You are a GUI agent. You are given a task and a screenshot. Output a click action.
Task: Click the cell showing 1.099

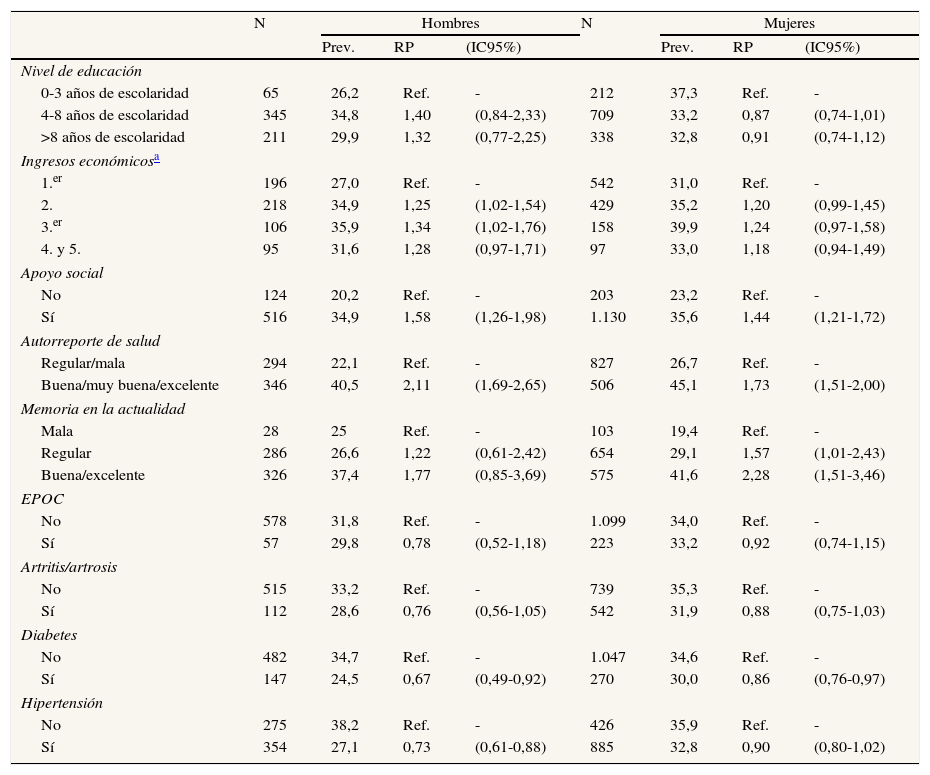609,521
